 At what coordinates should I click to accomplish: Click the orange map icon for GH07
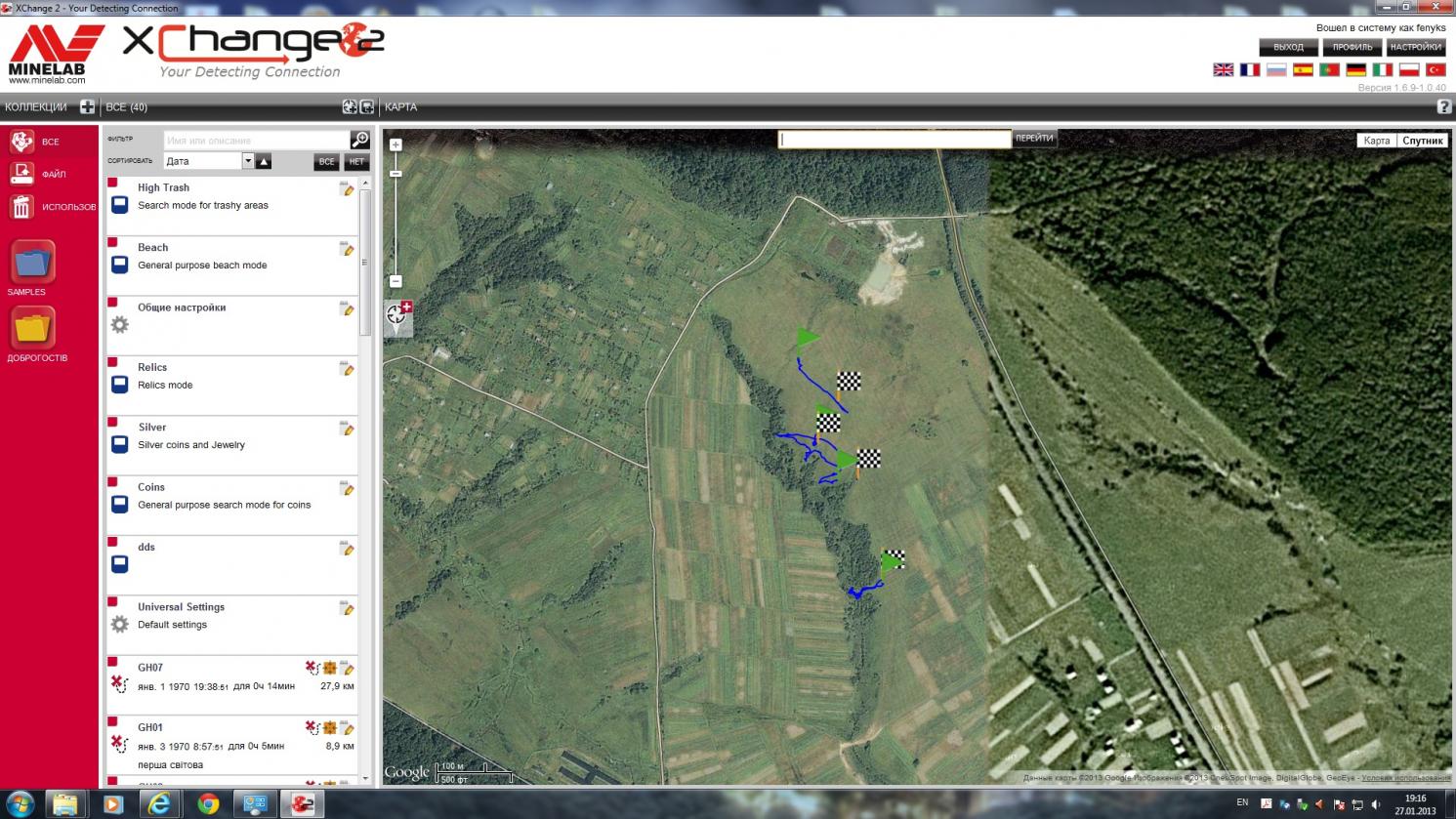(x=330, y=668)
